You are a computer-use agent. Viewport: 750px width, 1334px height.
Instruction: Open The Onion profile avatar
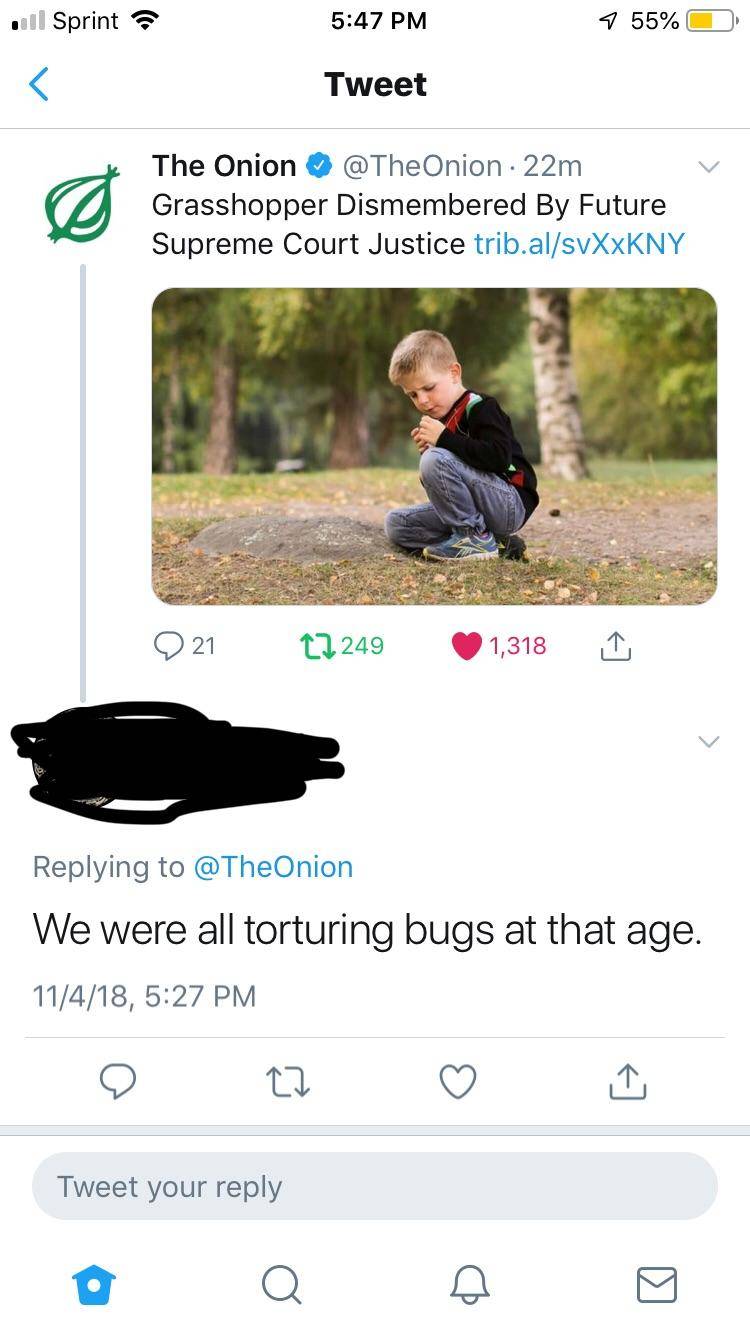point(82,201)
